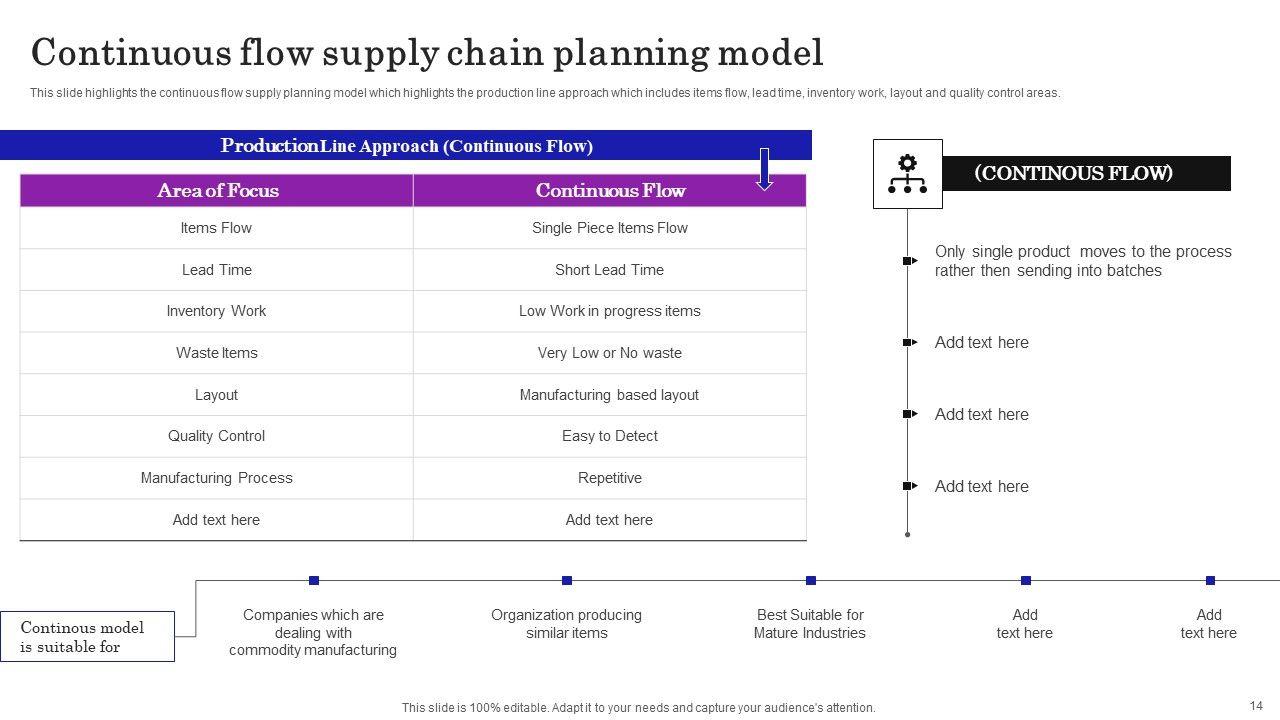1280x720 pixels.
Task: Select the 'Short Lead Time' cell
Action: pyautogui.click(x=609, y=270)
